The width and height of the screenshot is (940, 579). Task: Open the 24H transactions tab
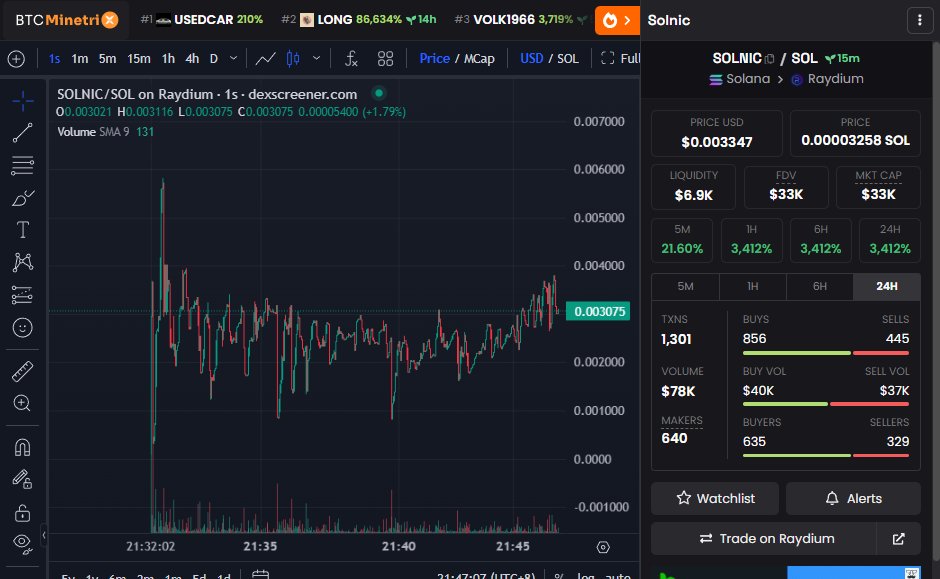[887, 287]
